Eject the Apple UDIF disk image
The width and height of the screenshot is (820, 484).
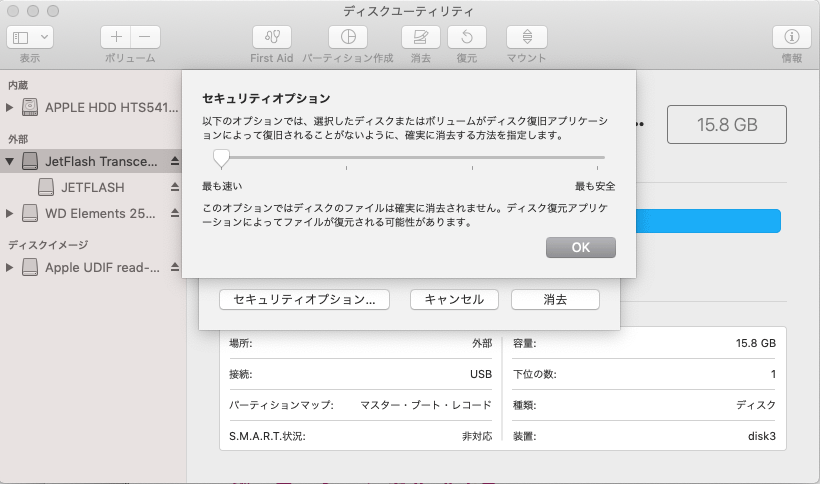(x=175, y=268)
